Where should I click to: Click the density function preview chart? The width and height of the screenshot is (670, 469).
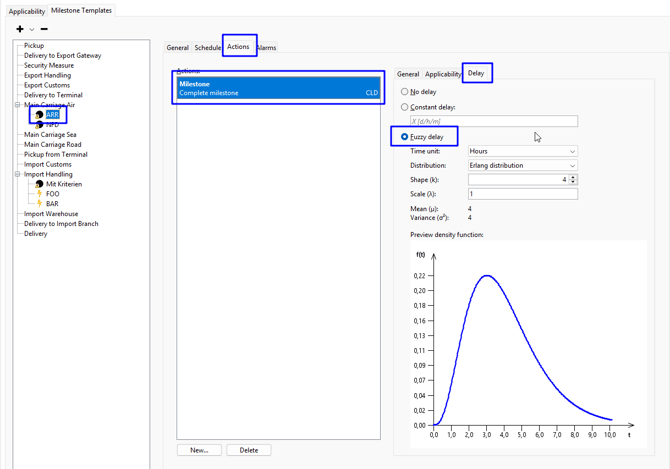[x=528, y=344]
